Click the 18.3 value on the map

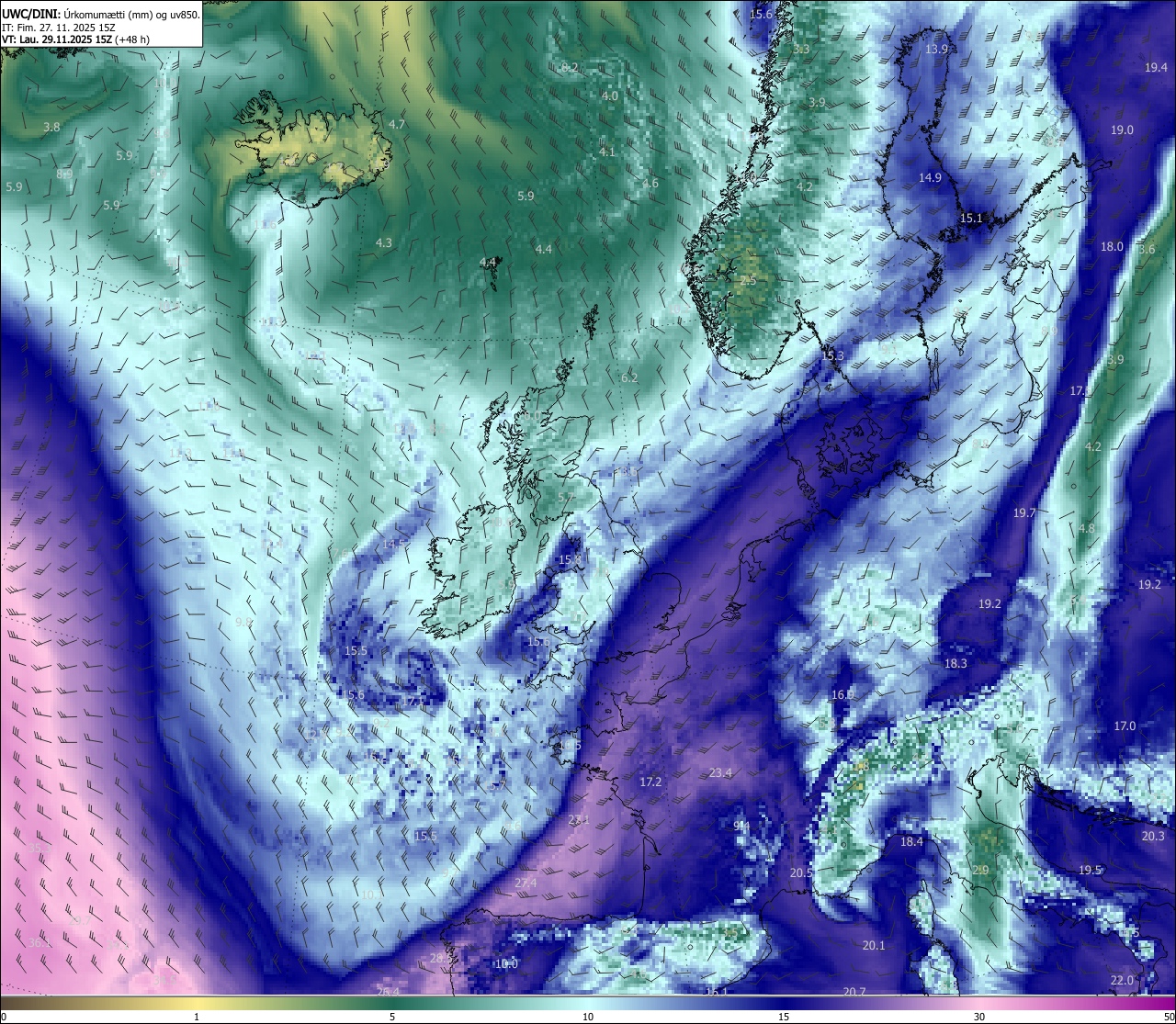[955, 663]
